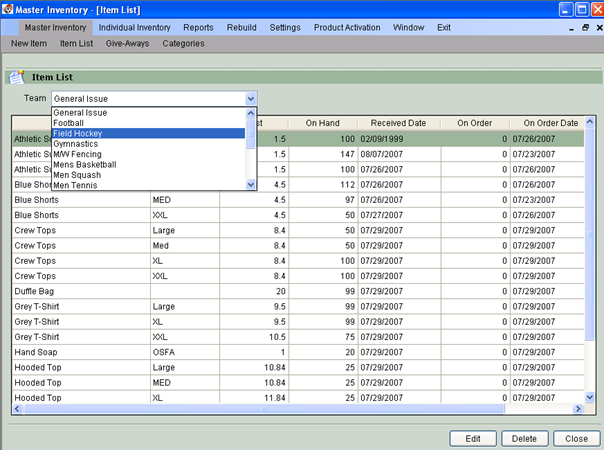Click the Master Inventory app icon in title bar
This screenshot has width=604, height=450.
click(x=9, y=9)
